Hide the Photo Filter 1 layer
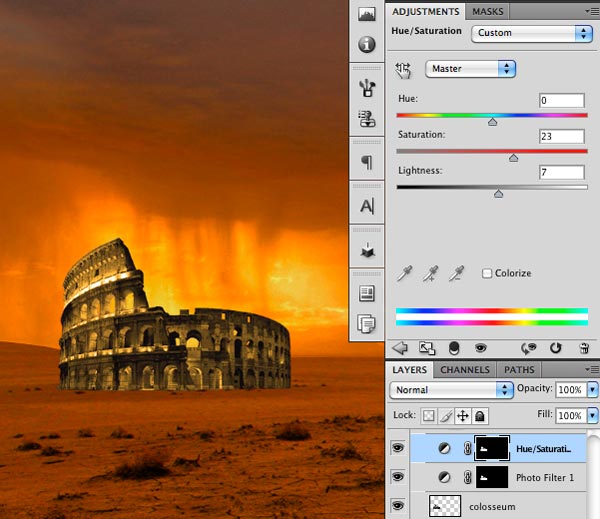Screen dimensions: 600x519 [398, 477]
